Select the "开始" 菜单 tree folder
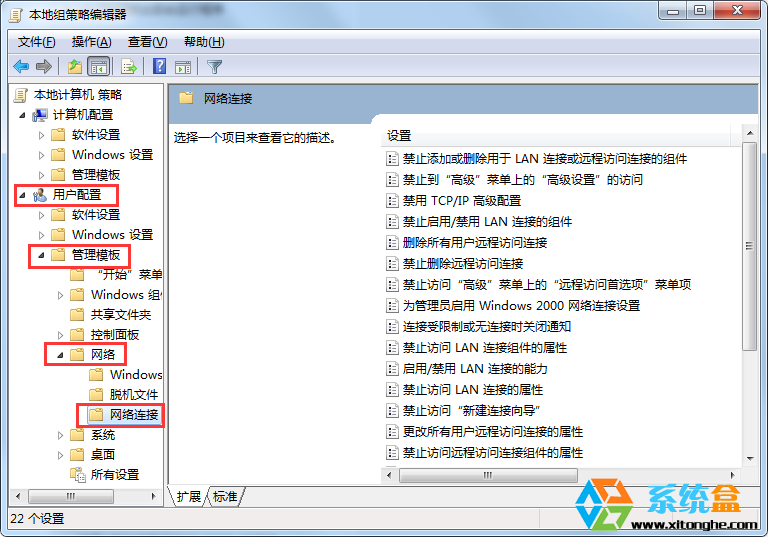 (129, 275)
